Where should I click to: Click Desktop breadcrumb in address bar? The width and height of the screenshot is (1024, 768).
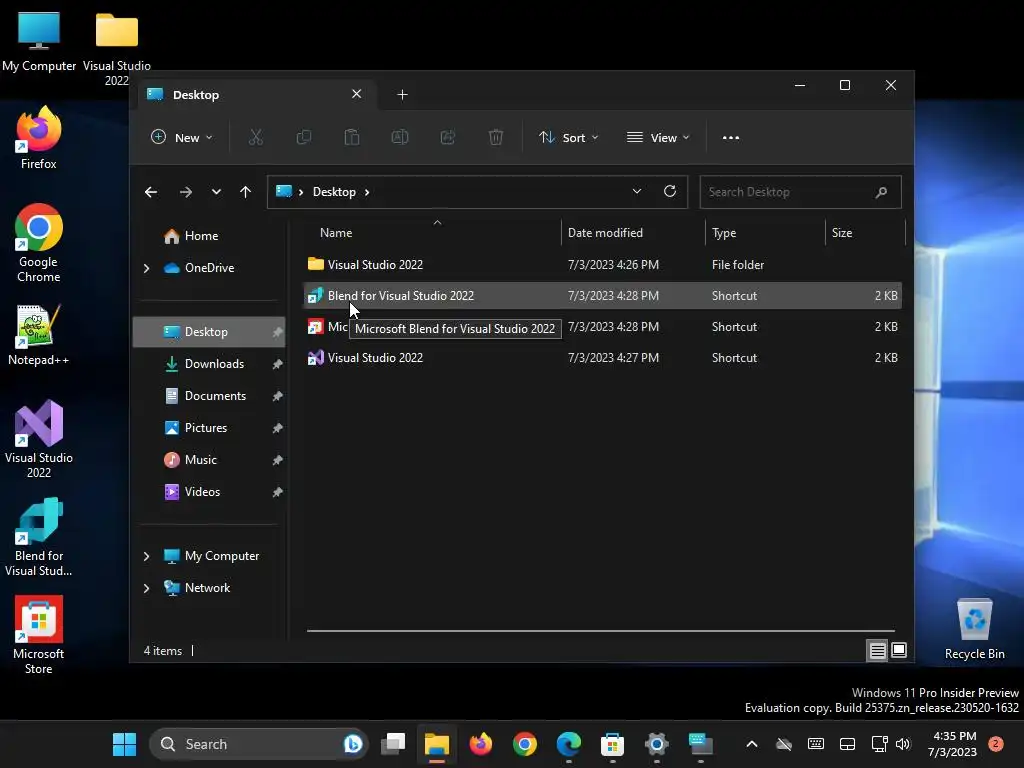334,192
